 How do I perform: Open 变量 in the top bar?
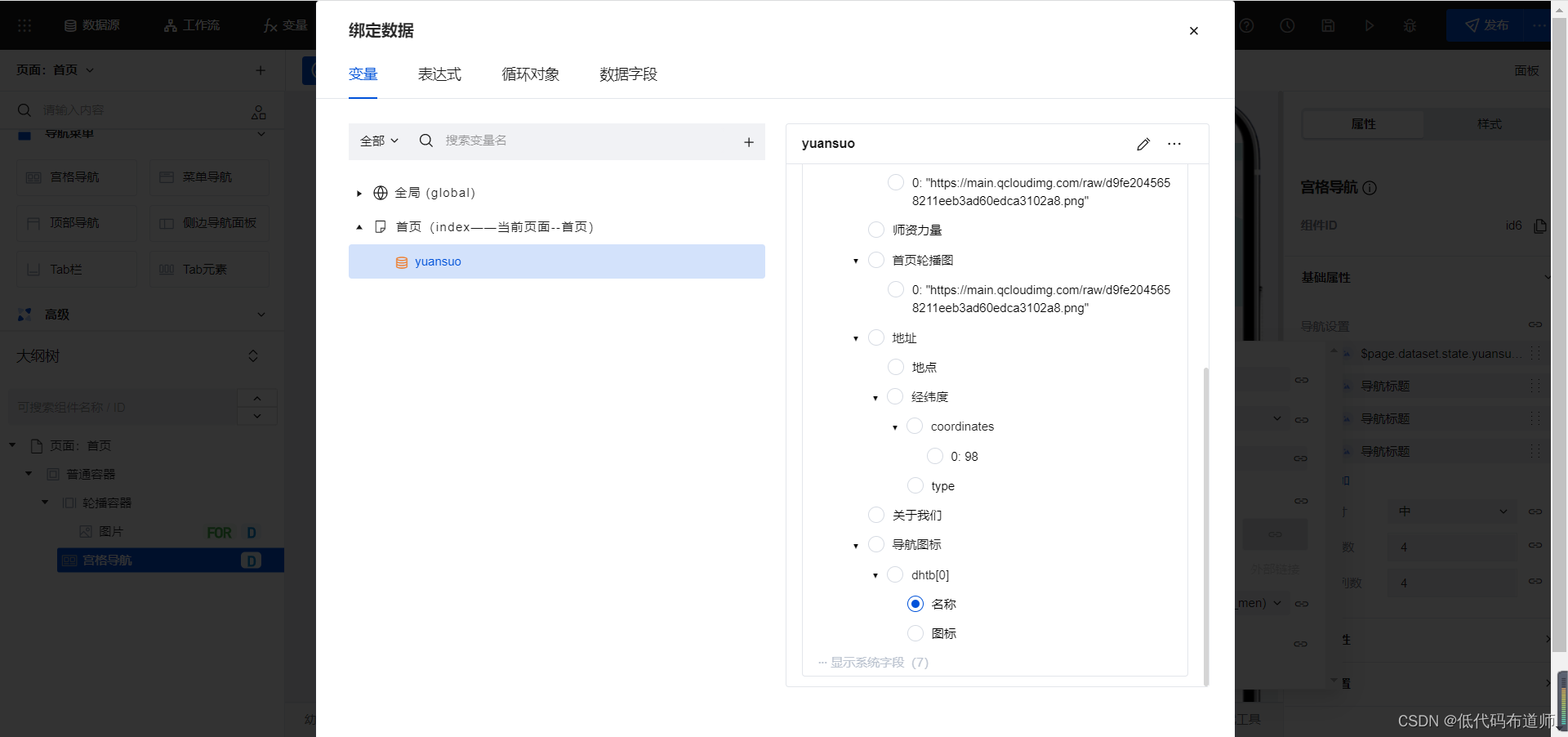tap(285, 25)
